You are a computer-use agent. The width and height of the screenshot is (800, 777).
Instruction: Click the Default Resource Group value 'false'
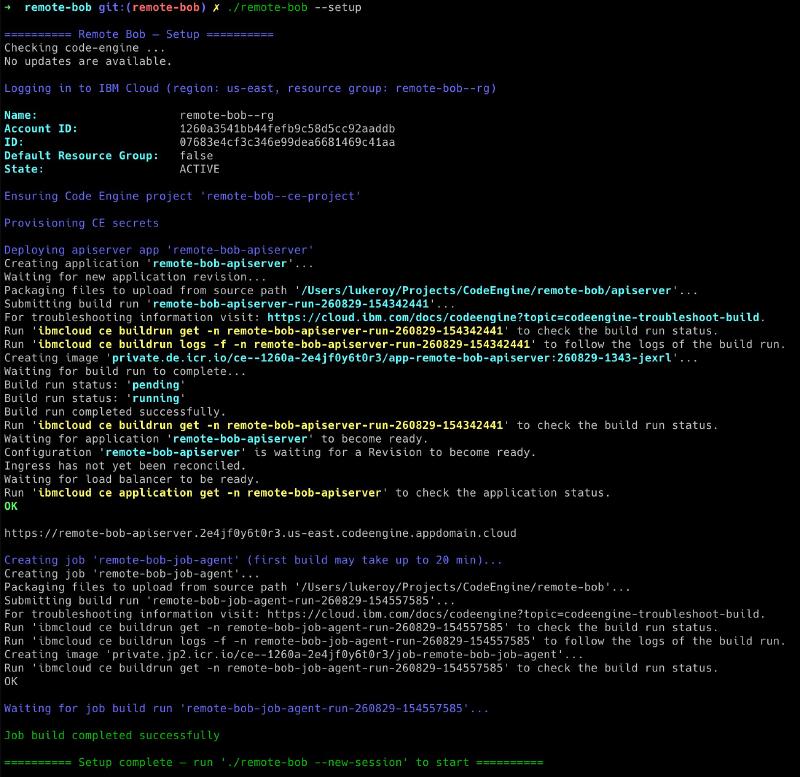(x=196, y=156)
